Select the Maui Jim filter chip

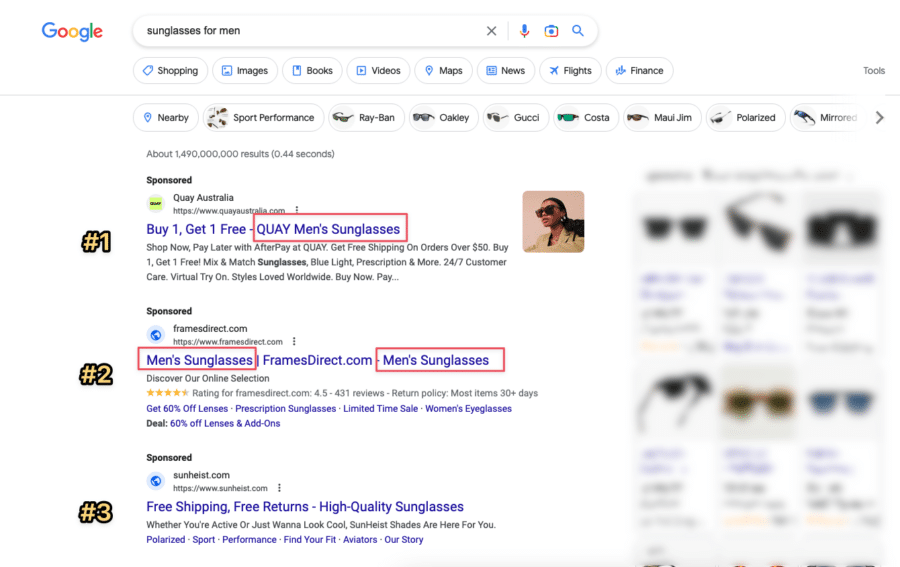[662, 118]
